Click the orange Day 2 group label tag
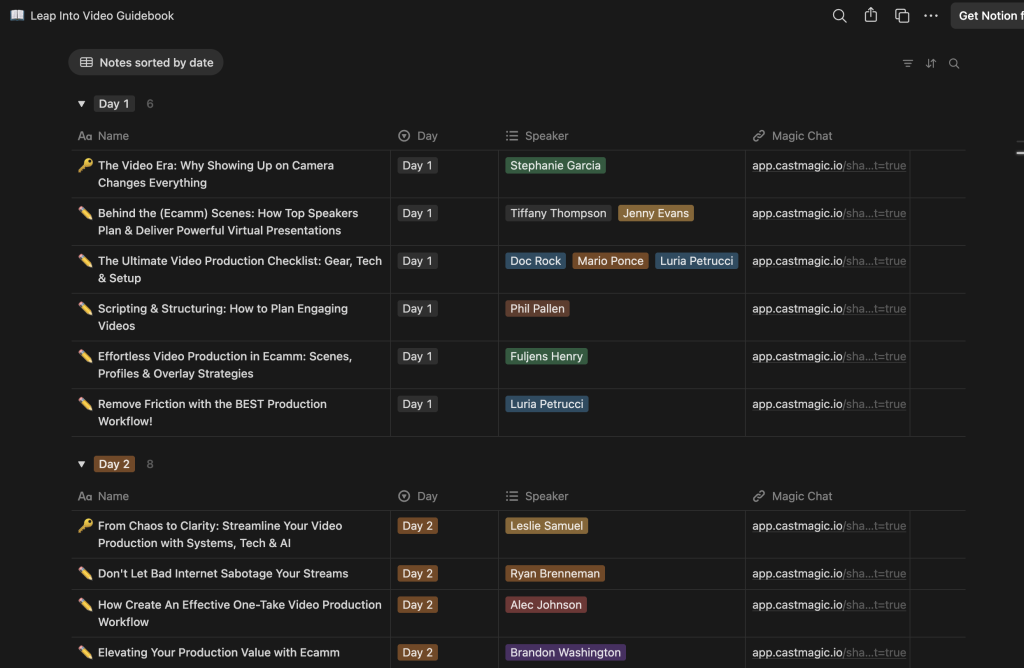This screenshot has width=1024, height=668. pos(114,464)
